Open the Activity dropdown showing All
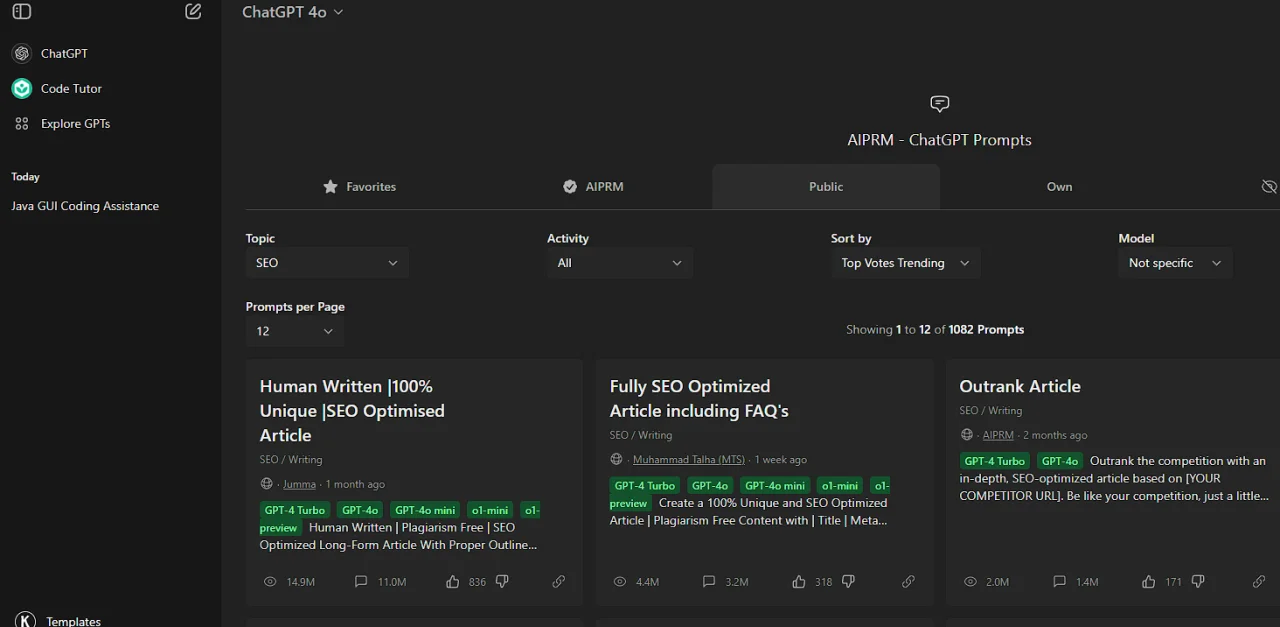 [619, 263]
